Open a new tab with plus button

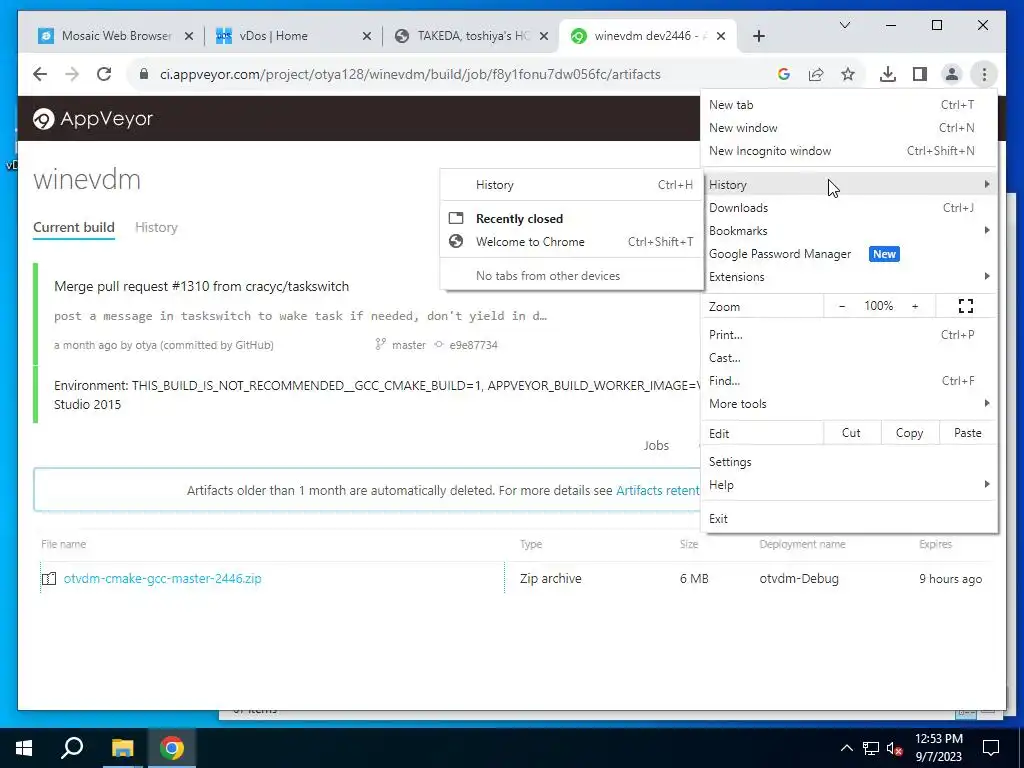click(758, 36)
